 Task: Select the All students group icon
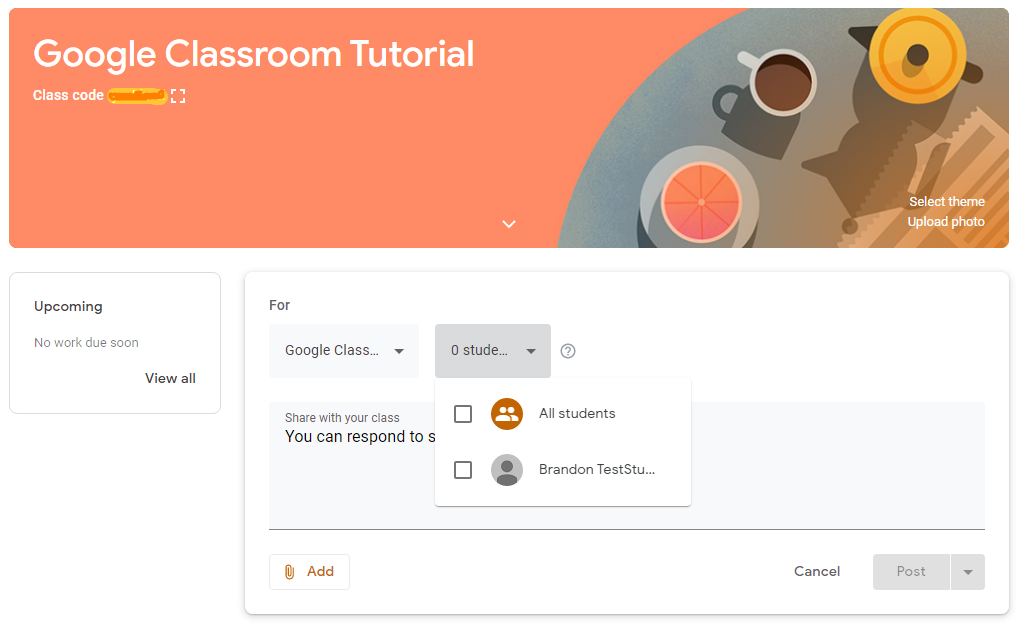[507, 414]
